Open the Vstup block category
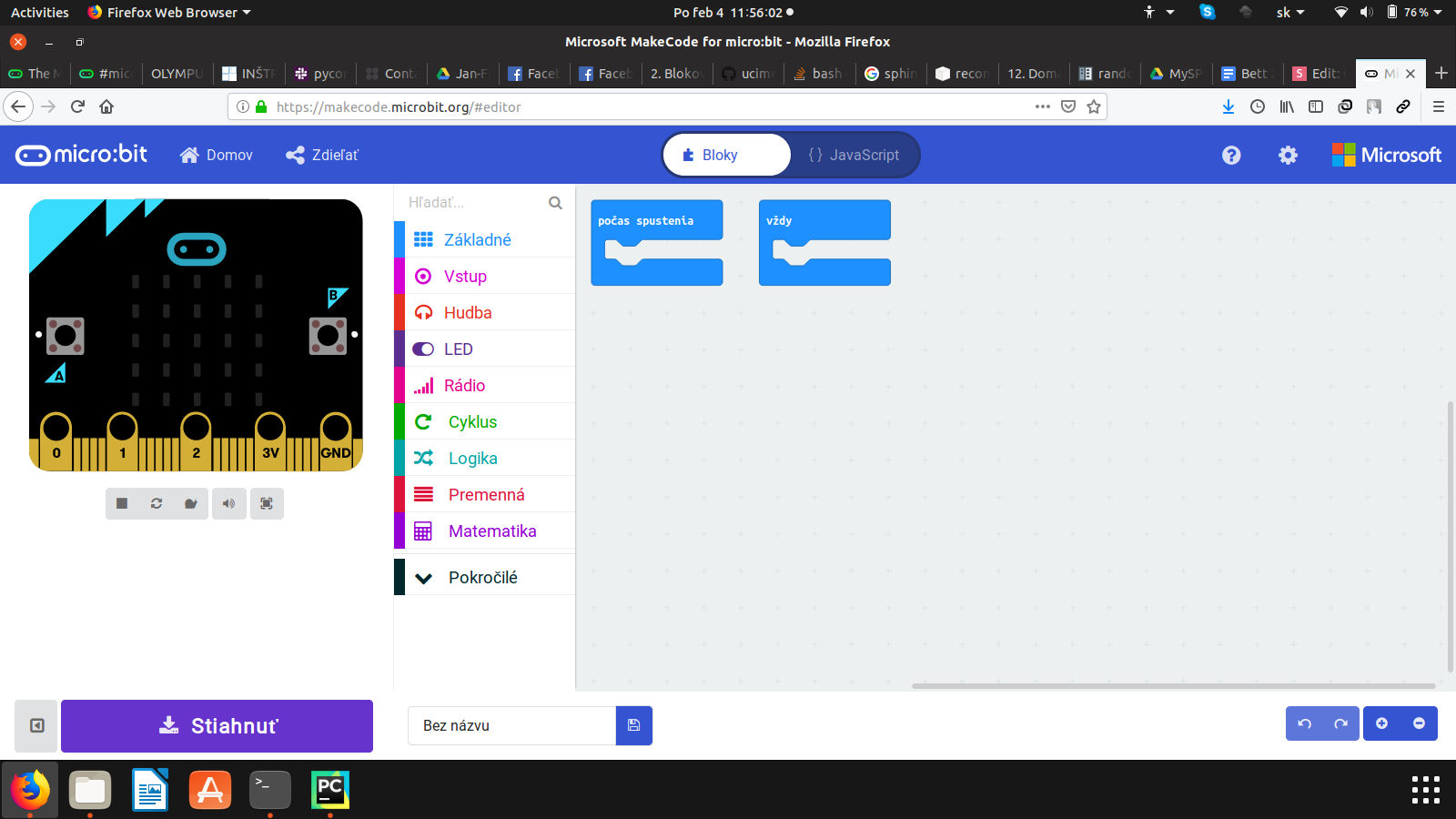Image resolution: width=1456 pixels, height=819 pixels. [x=485, y=276]
